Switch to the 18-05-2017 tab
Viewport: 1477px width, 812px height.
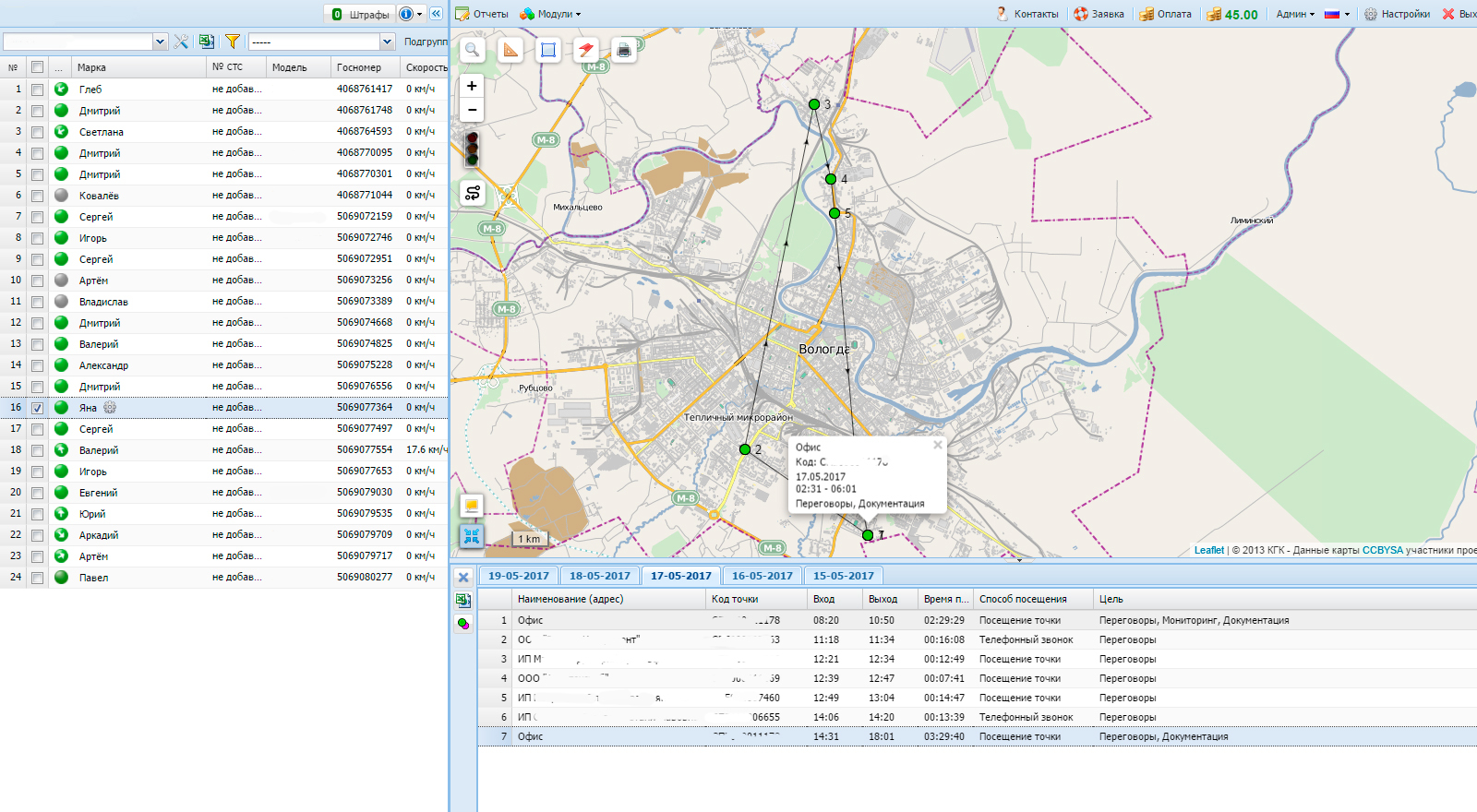(600, 576)
